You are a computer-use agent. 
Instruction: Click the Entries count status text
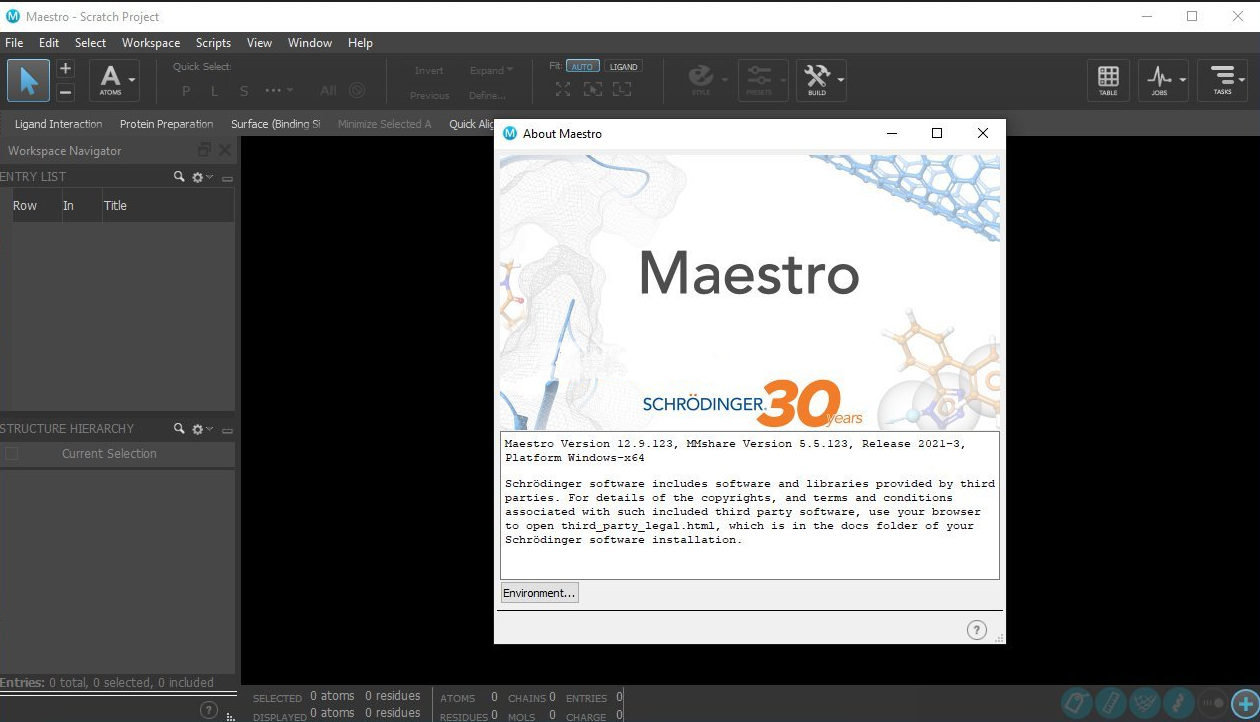point(107,683)
